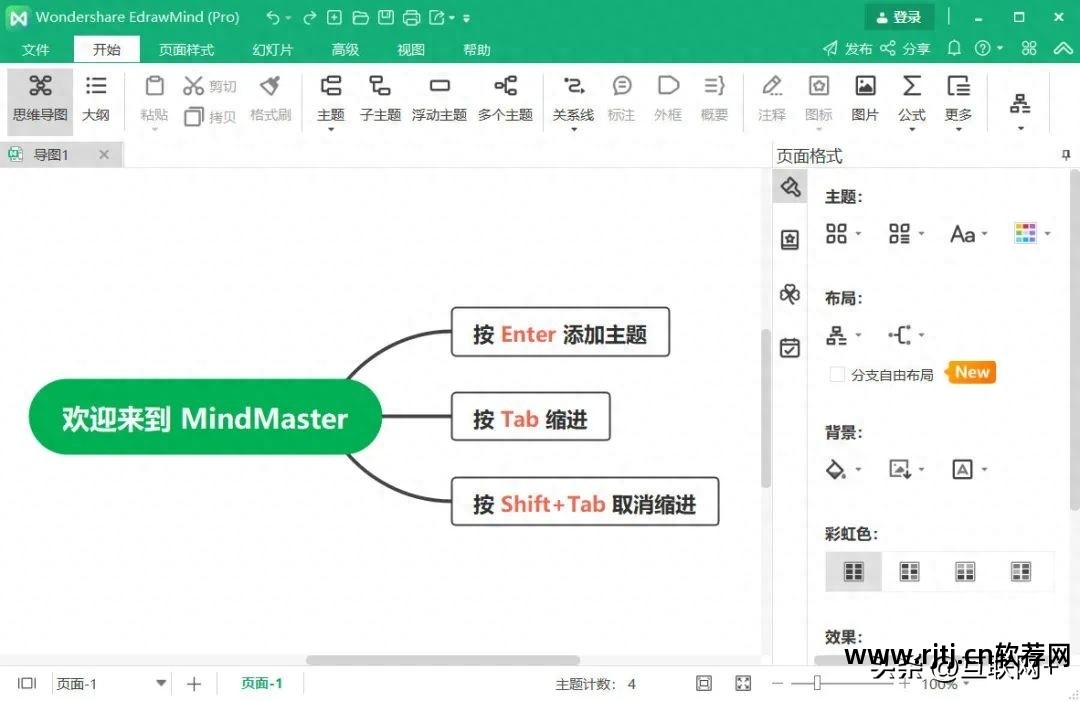The image size is (1080, 701).
Task: Toggle fullscreen view in status bar
Action: tap(742, 682)
